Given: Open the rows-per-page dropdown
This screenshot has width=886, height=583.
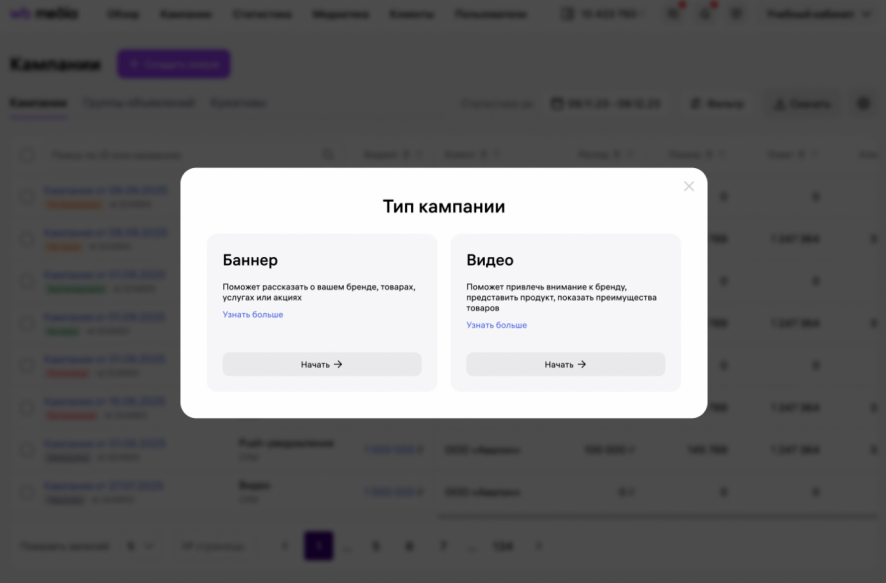Looking at the screenshot, I should click(x=140, y=546).
